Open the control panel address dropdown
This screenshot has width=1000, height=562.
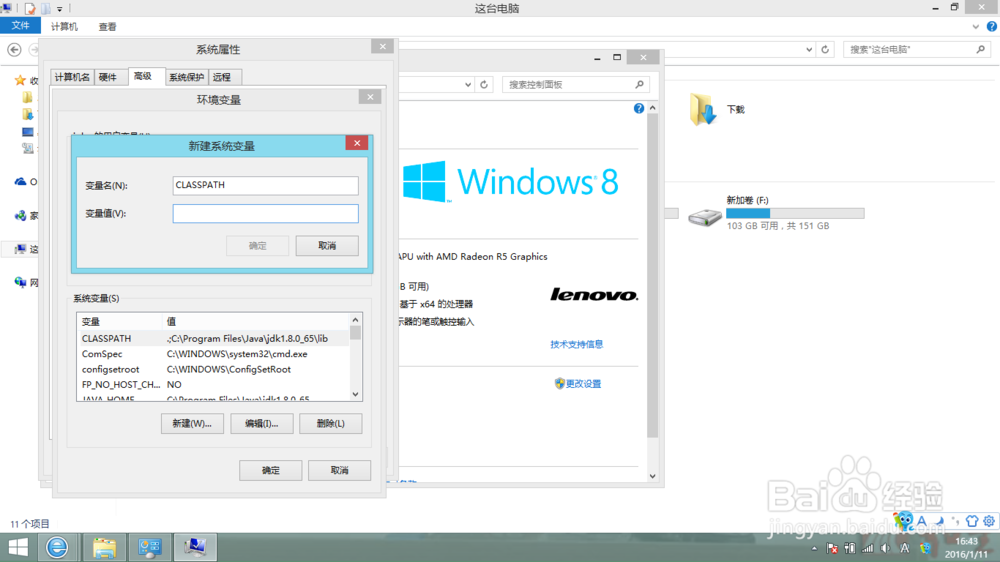point(467,84)
